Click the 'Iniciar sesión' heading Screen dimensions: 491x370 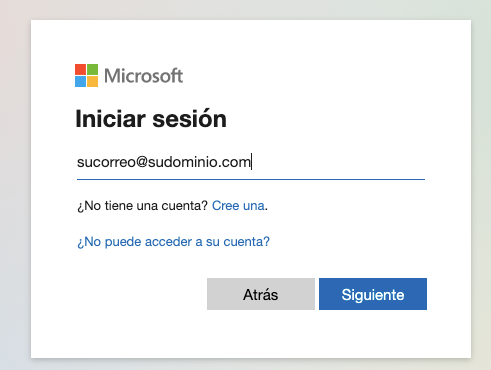pos(151,119)
